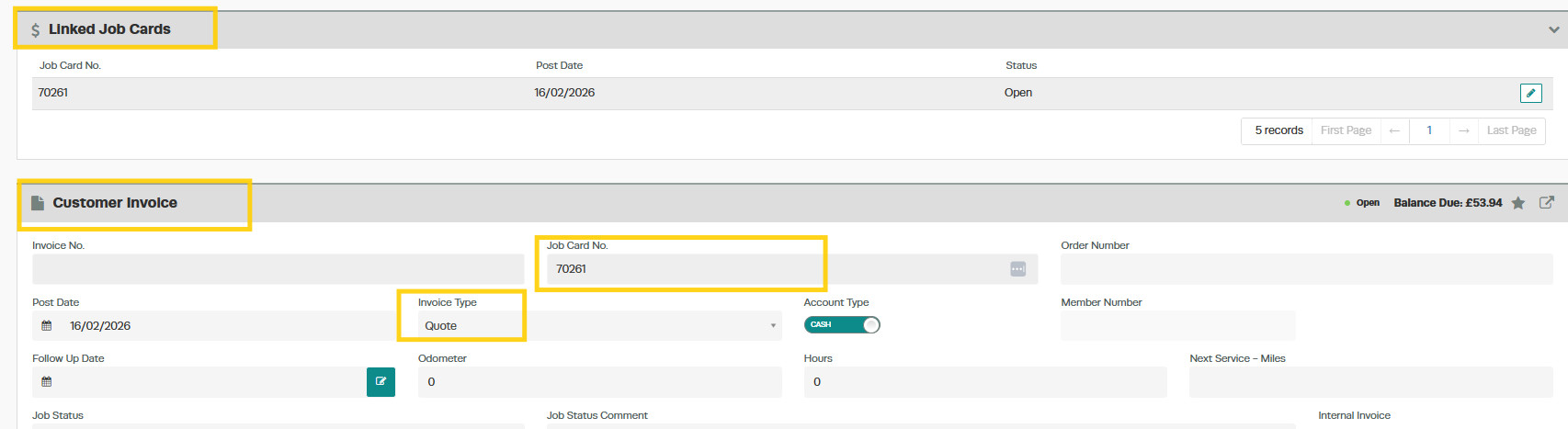The width and height of the screenshot is (1568, 429).
Task: Click the previous page left arrow
Action: click(x=1394, y=130)
